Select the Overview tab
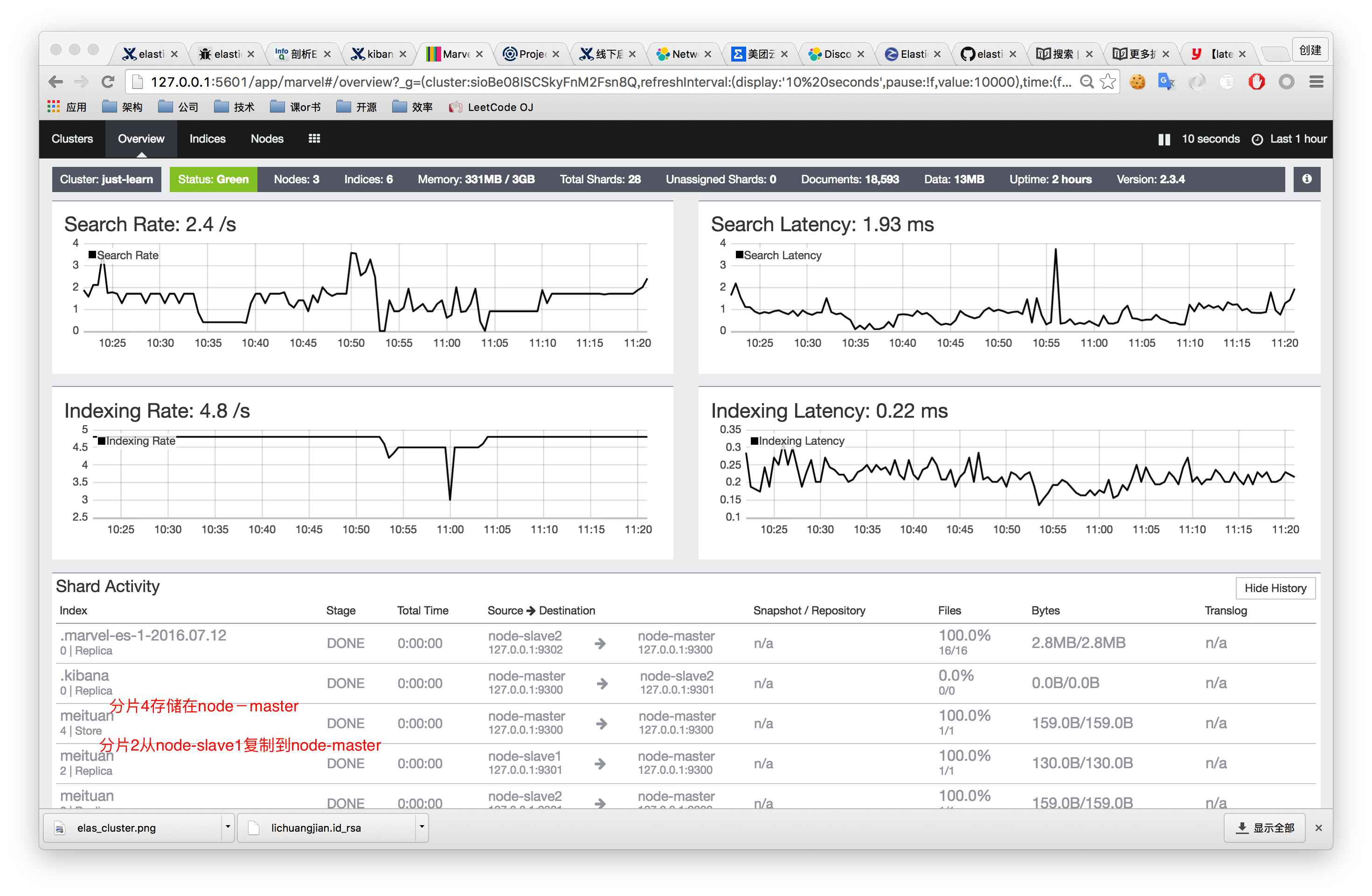The width and height of the screenshot is (1372, 896). tap(141, 138)
